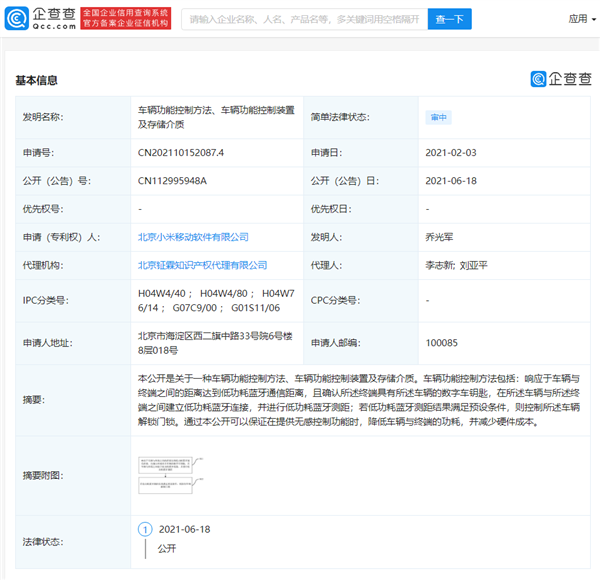Click the 基本信息 section heading
This screenshot has width=600, height=580.
point(36,80)
